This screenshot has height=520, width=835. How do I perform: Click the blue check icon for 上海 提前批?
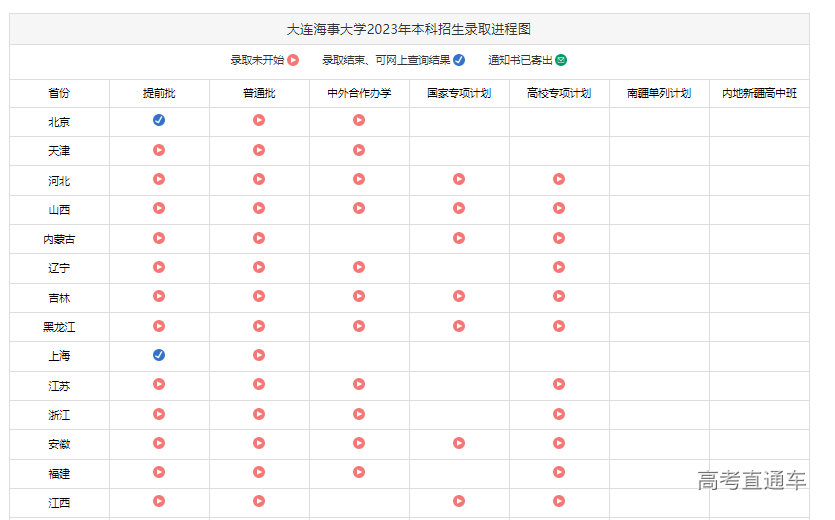coord(159,355)
